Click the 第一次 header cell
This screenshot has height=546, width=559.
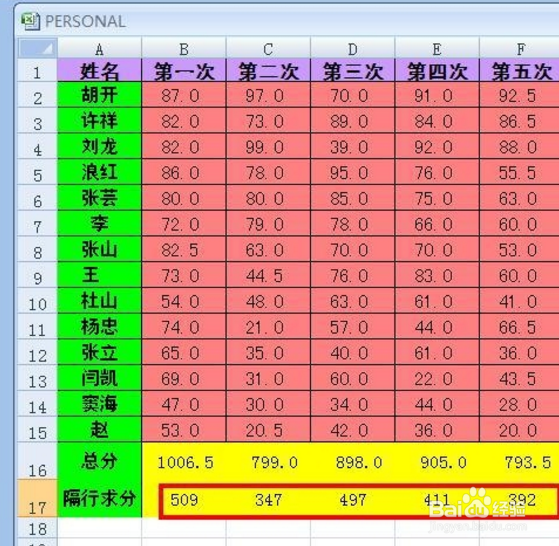tap(184, 71)
